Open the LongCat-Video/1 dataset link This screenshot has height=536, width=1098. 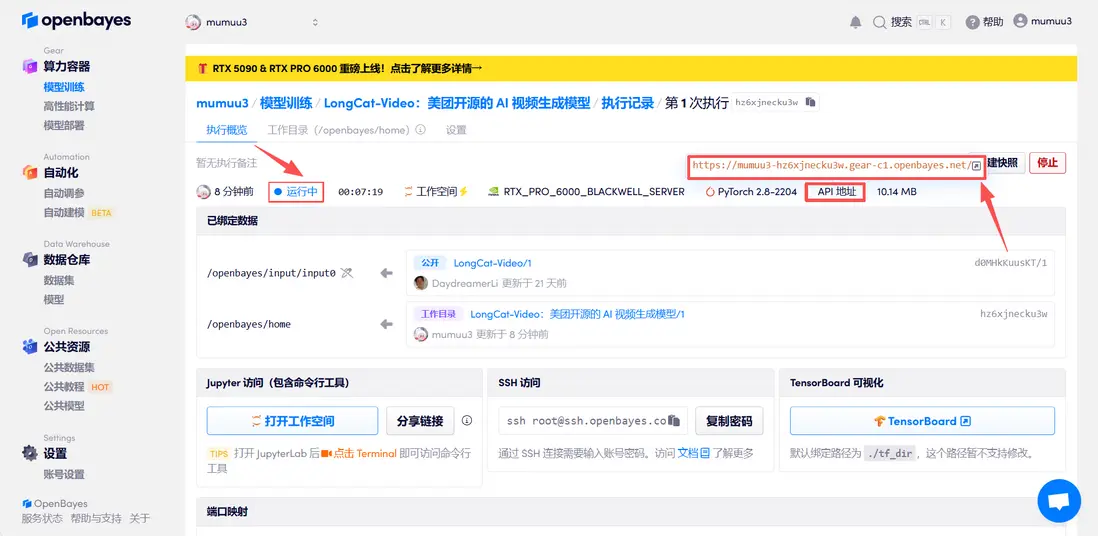(493, 263)
